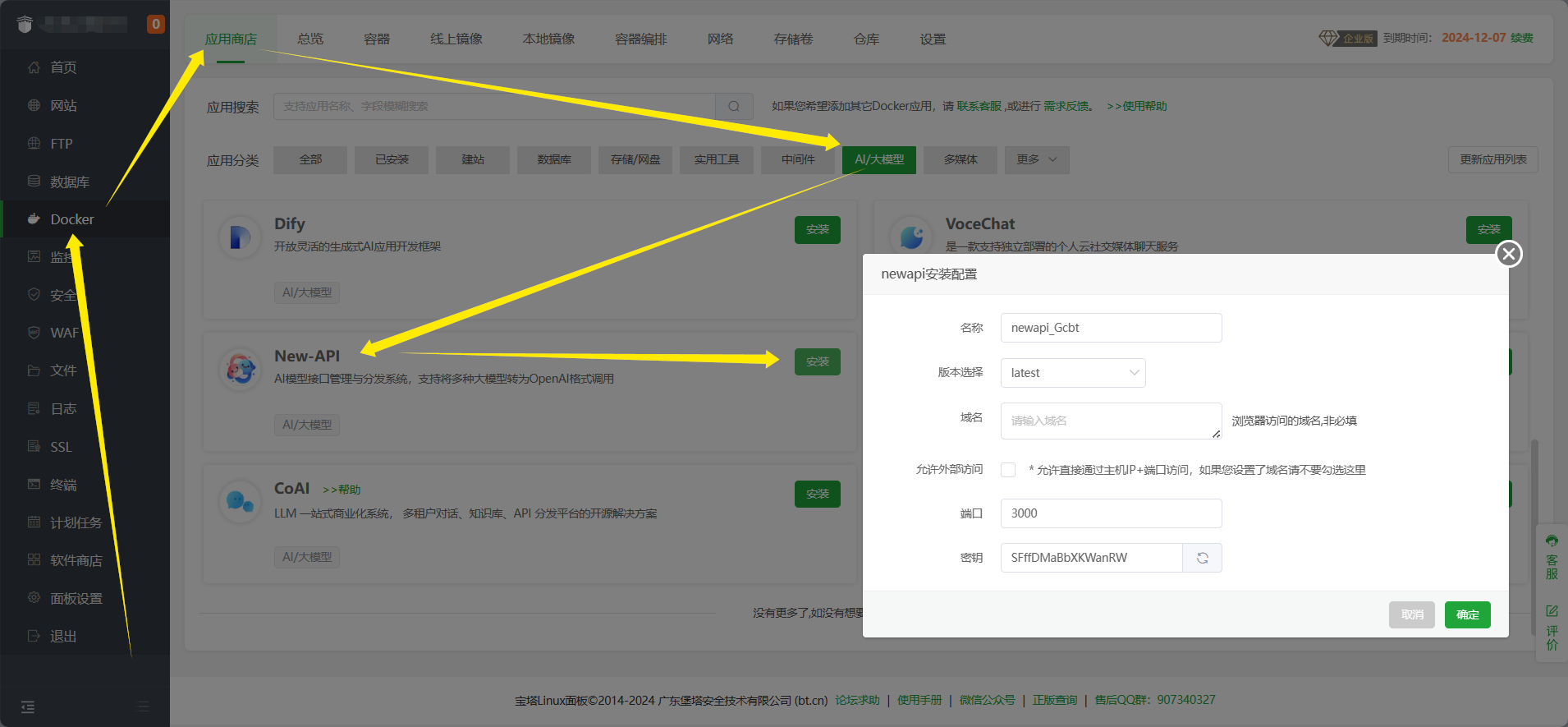The height and width of the screenshot is (727, 1568).
Task: Click the New-API app logo
Action: (x=240, y=370)
